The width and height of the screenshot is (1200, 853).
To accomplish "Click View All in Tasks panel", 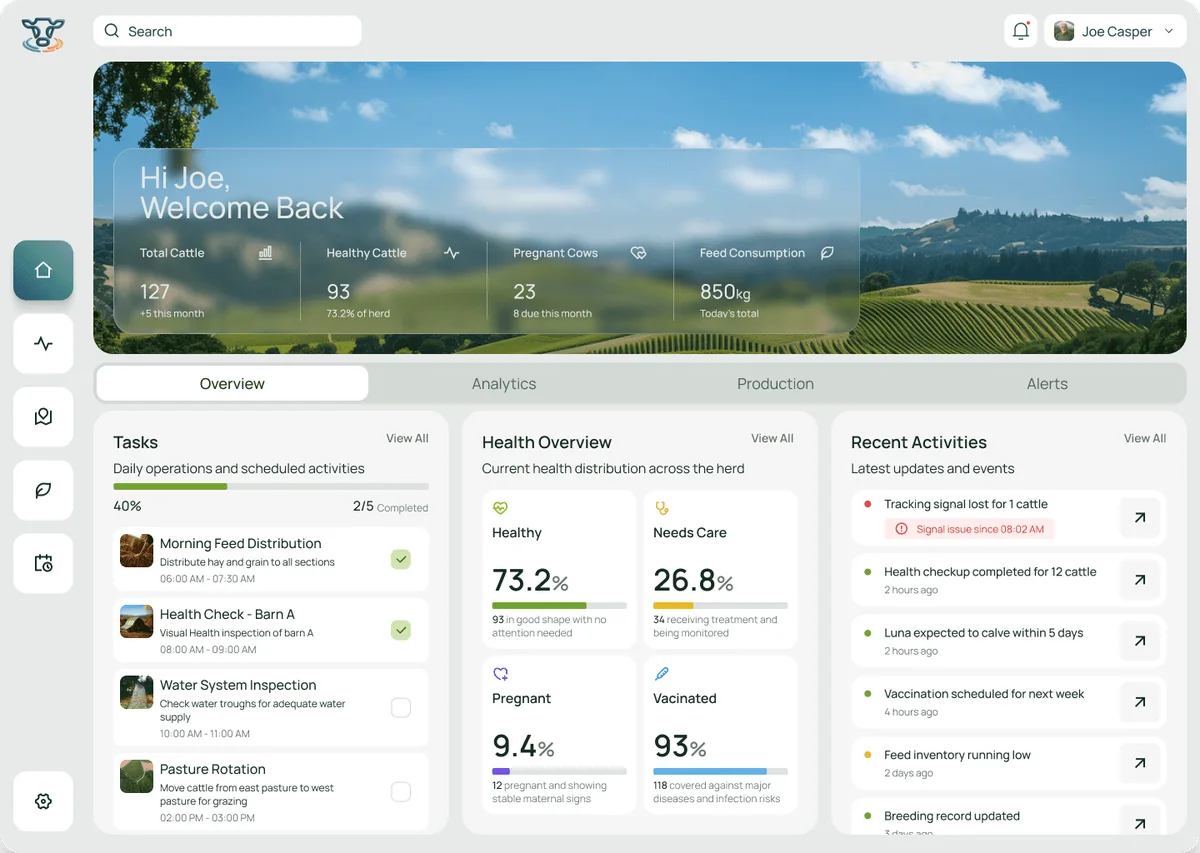I will pos(407,438).
